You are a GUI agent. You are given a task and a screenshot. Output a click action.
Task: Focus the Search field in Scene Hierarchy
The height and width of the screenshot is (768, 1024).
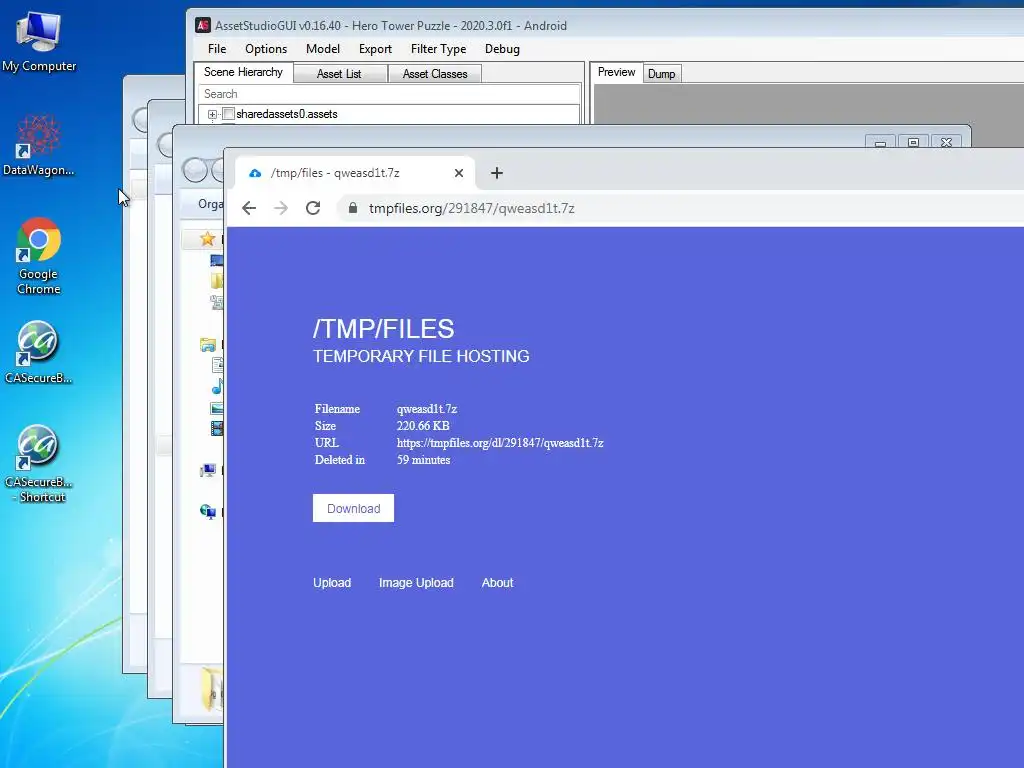[x=389, y=94]
